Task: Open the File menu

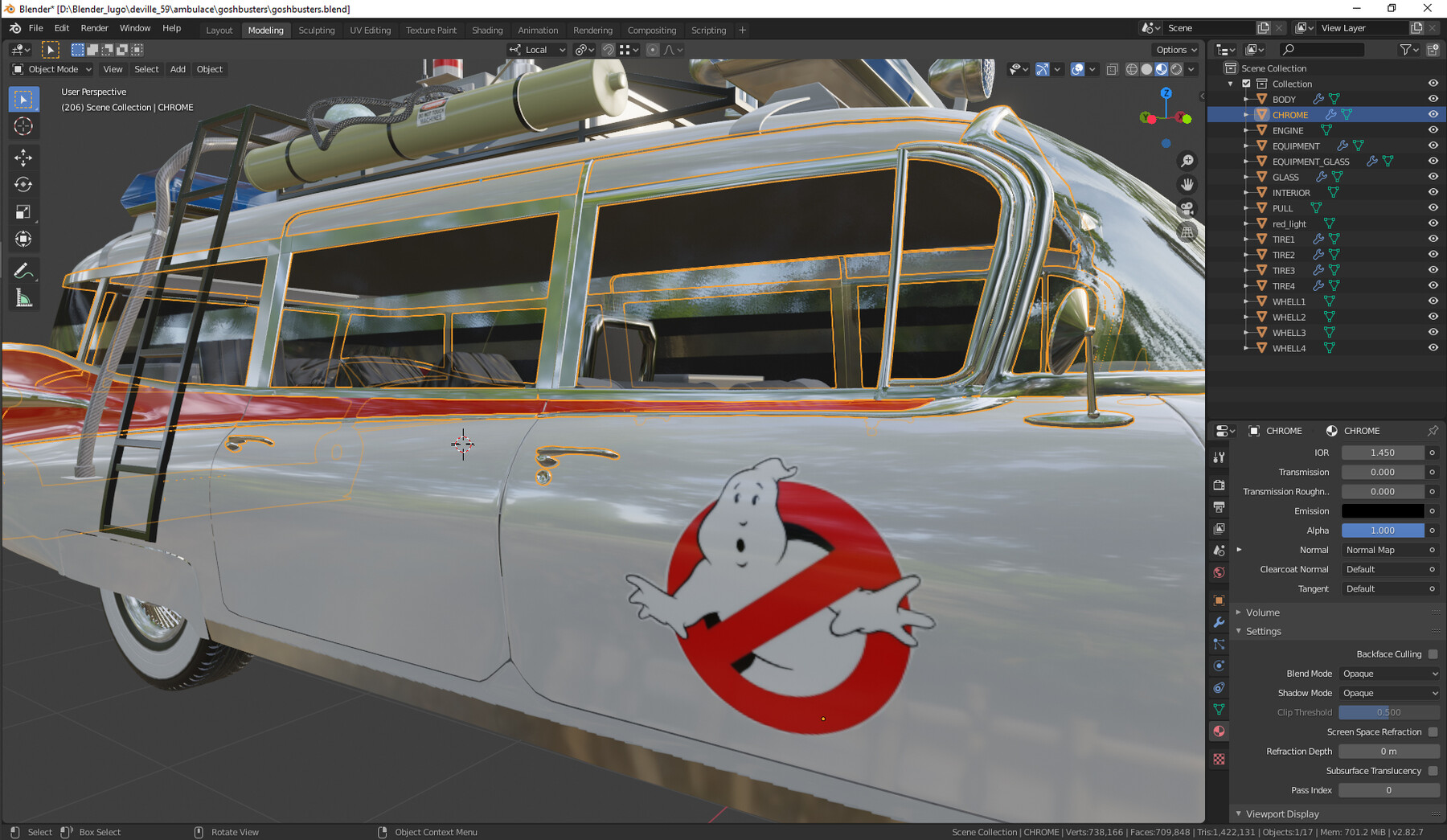Action: (x=36, y=28)
